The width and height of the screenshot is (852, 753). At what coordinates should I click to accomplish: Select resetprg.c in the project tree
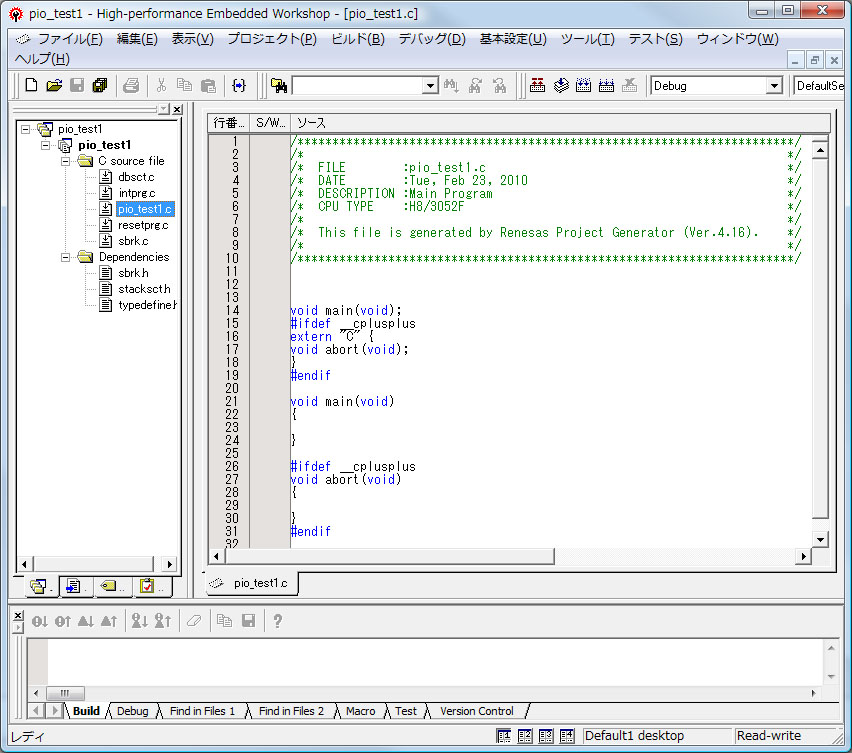click(142, 225)
